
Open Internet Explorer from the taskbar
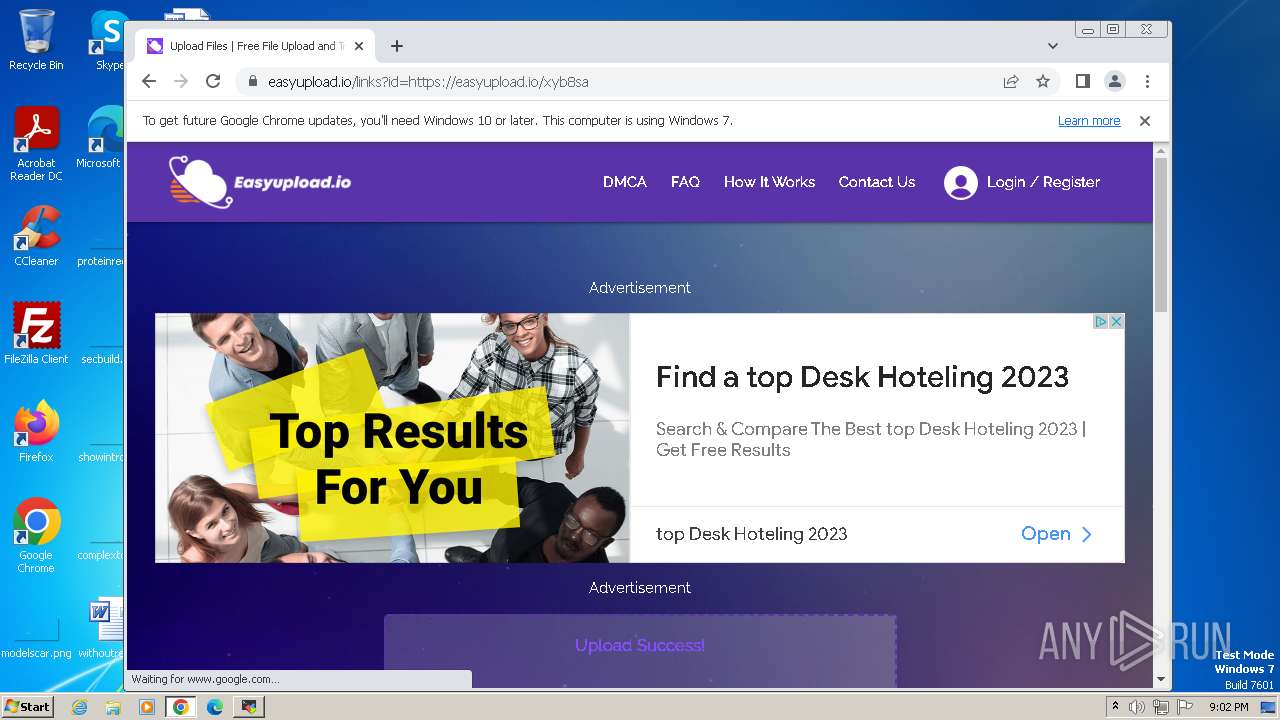(79, 707)
